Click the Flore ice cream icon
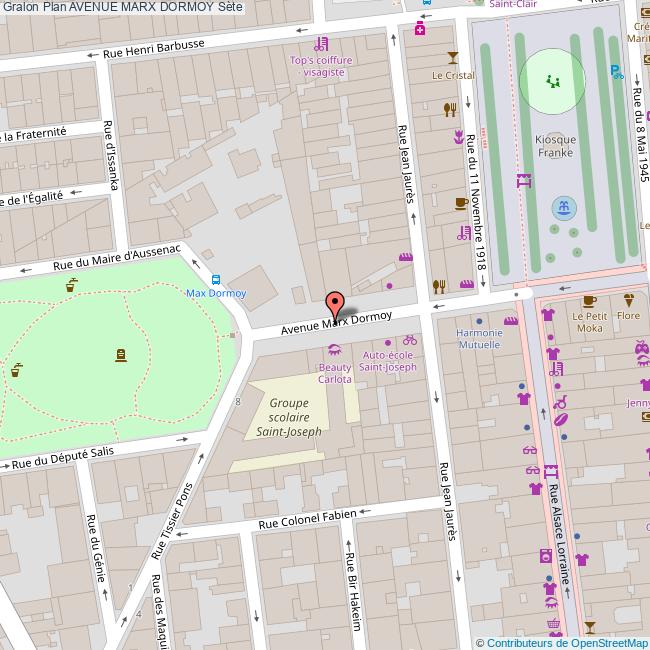The height and width of the screenshot is (650, 650). pos(630,300)
